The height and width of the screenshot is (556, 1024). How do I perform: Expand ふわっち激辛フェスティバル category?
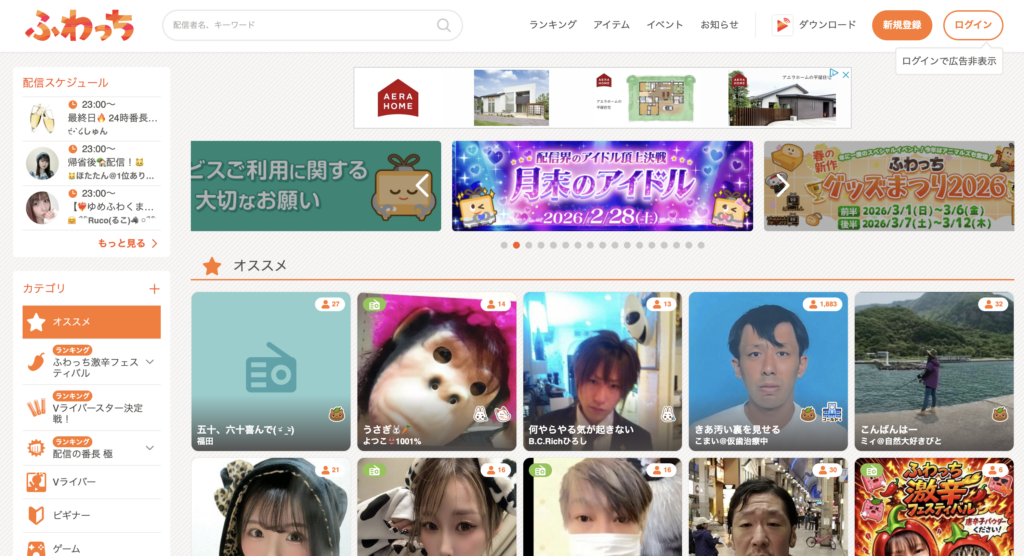click(x=150, y=362)
